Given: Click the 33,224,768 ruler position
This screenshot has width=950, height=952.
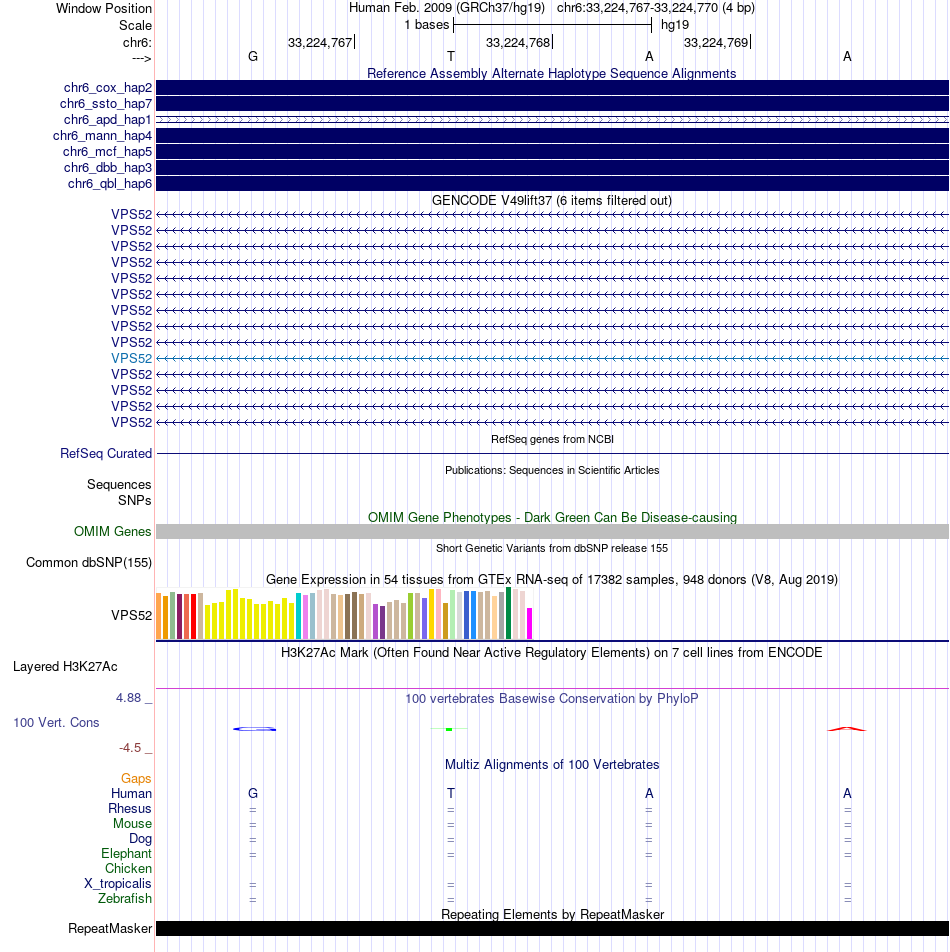Looking at the screenshot, I should click(x=518, y=42).
